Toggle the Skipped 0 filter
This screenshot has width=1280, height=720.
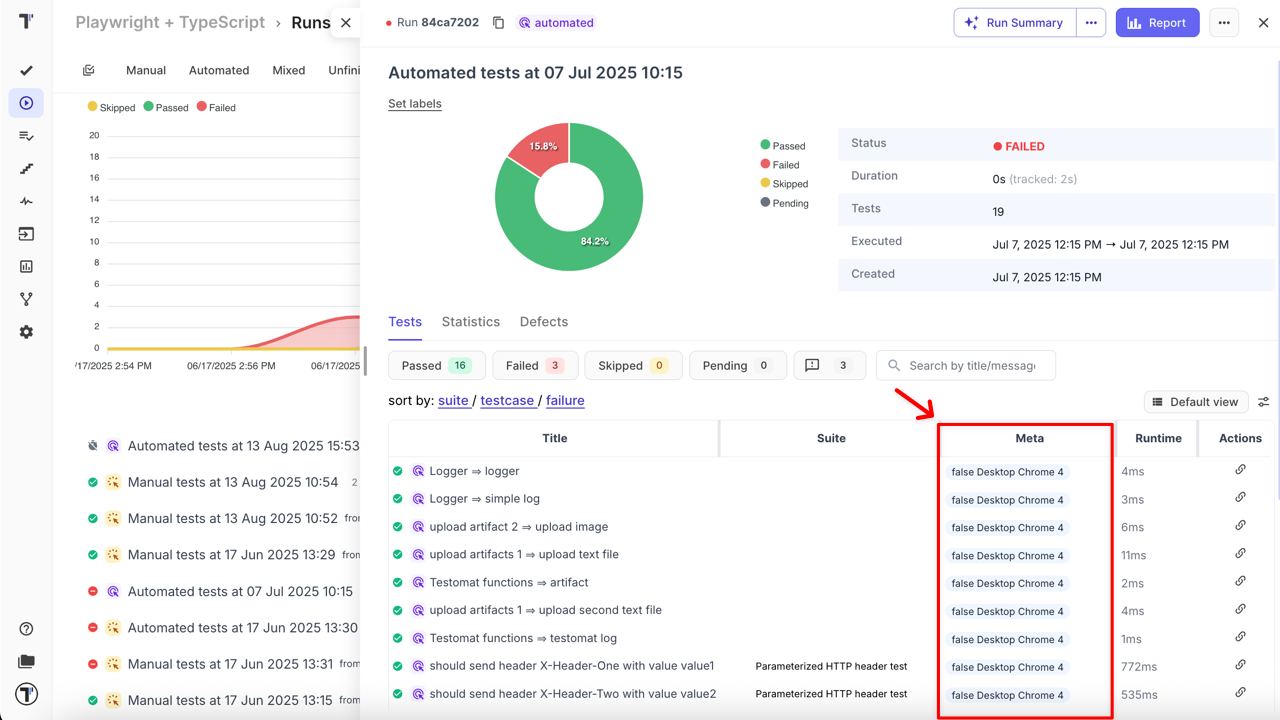pos(633,365)
